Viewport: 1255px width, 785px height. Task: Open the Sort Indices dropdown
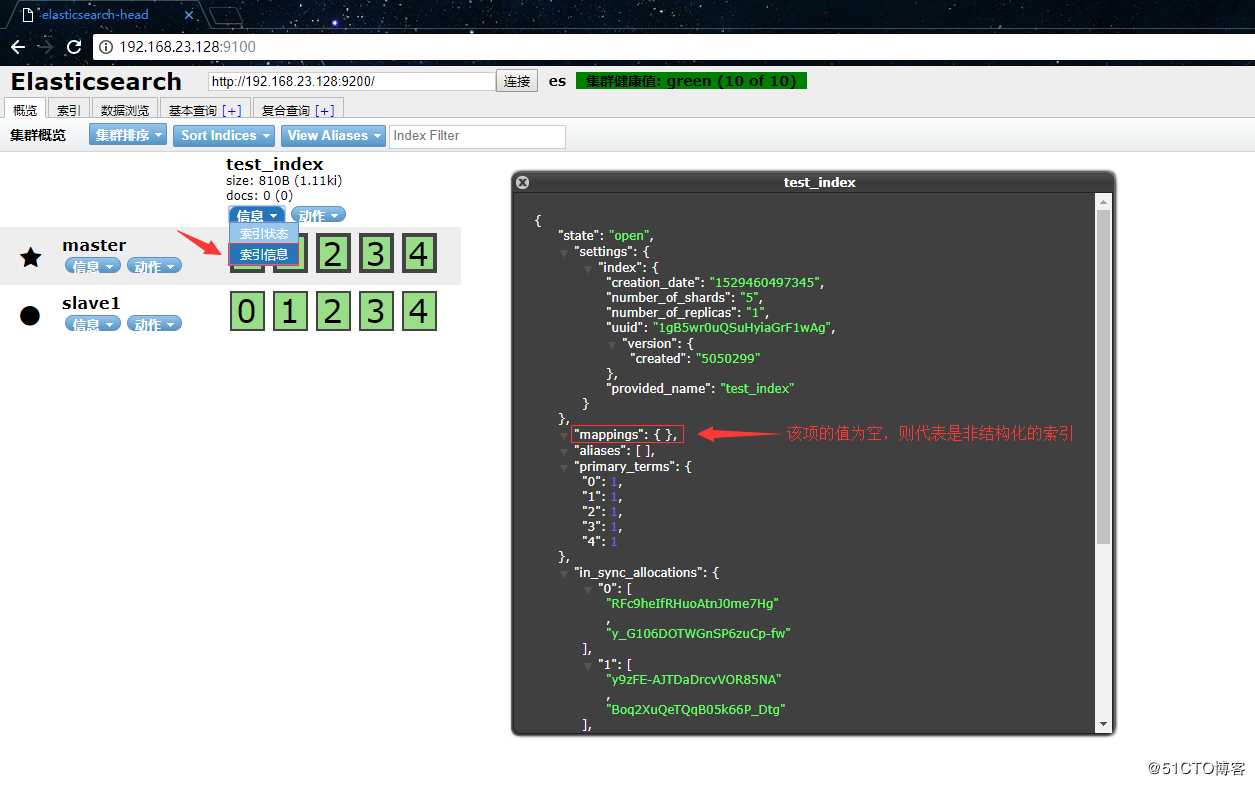pyautogui.click(x=225, y=135)
